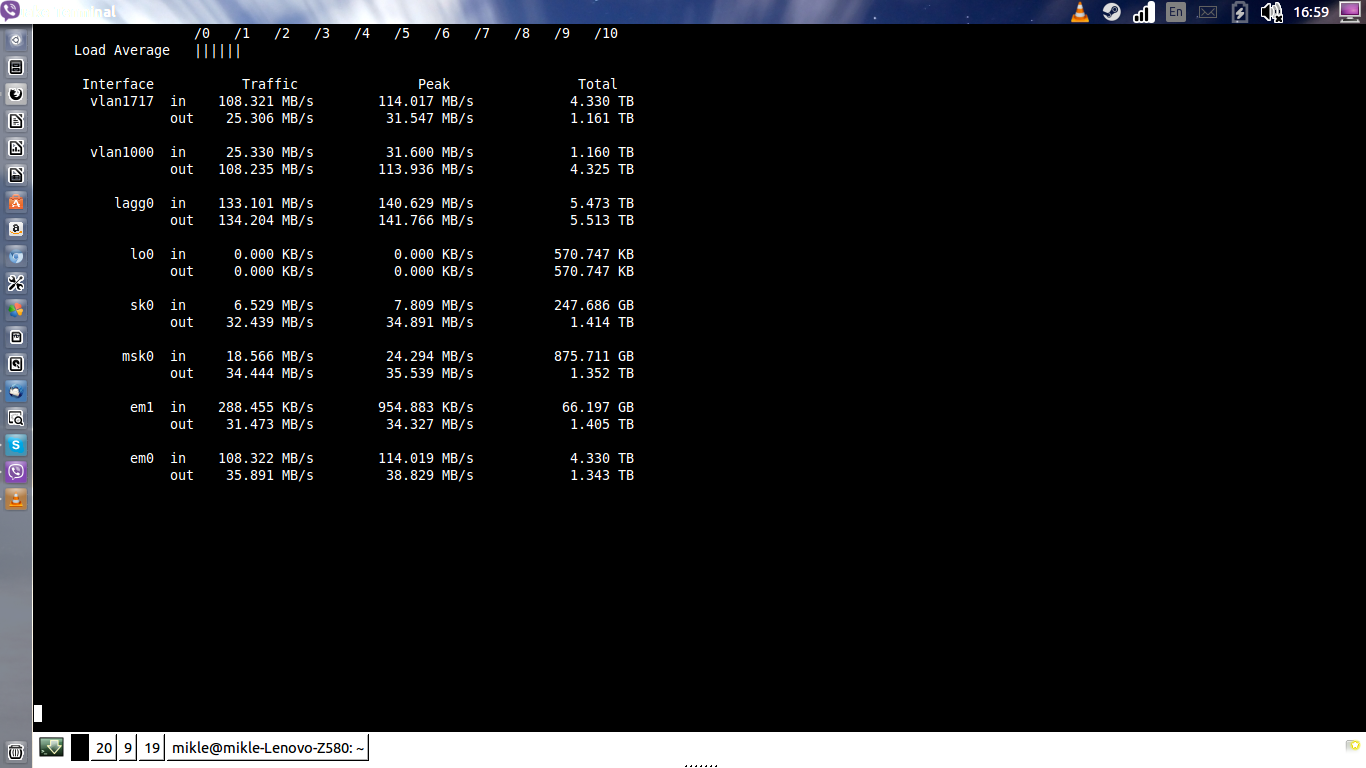The height and width of the screenshot is (768, 1366).
Task: Click the Interface column header
Action: click(118, 84)
